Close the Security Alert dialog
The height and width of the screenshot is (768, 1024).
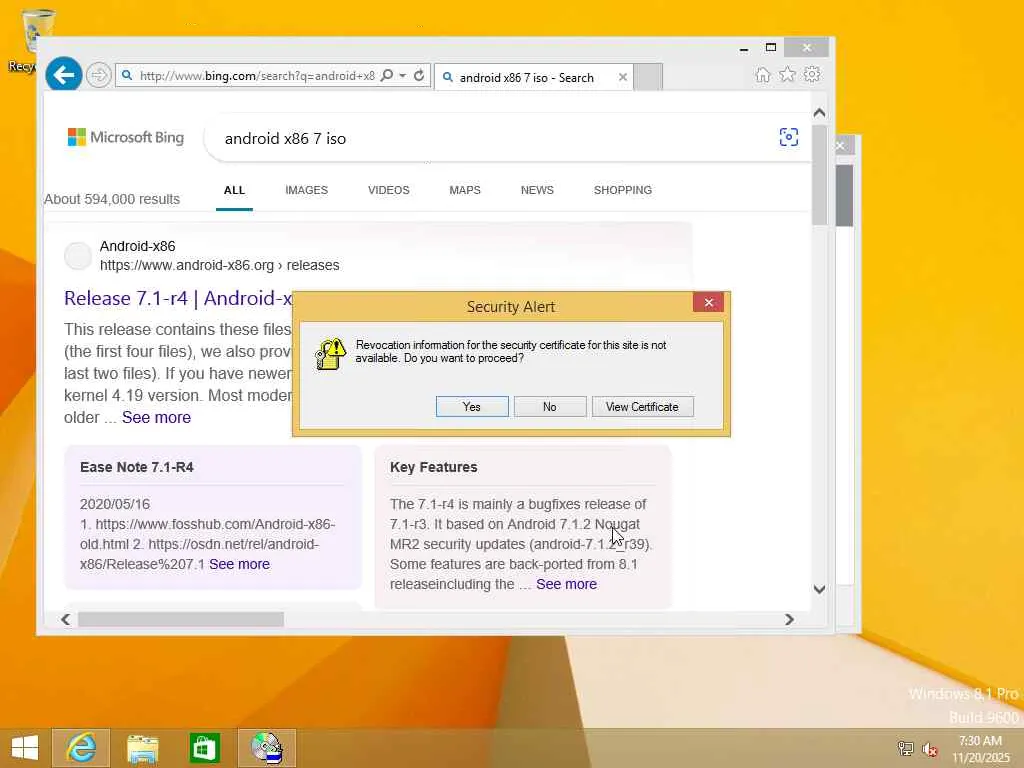709,302
